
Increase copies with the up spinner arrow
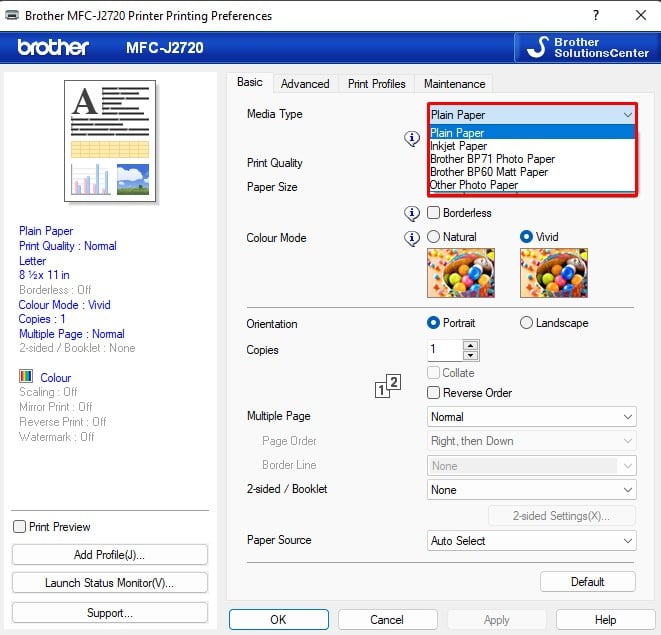[x=470, y=346]
